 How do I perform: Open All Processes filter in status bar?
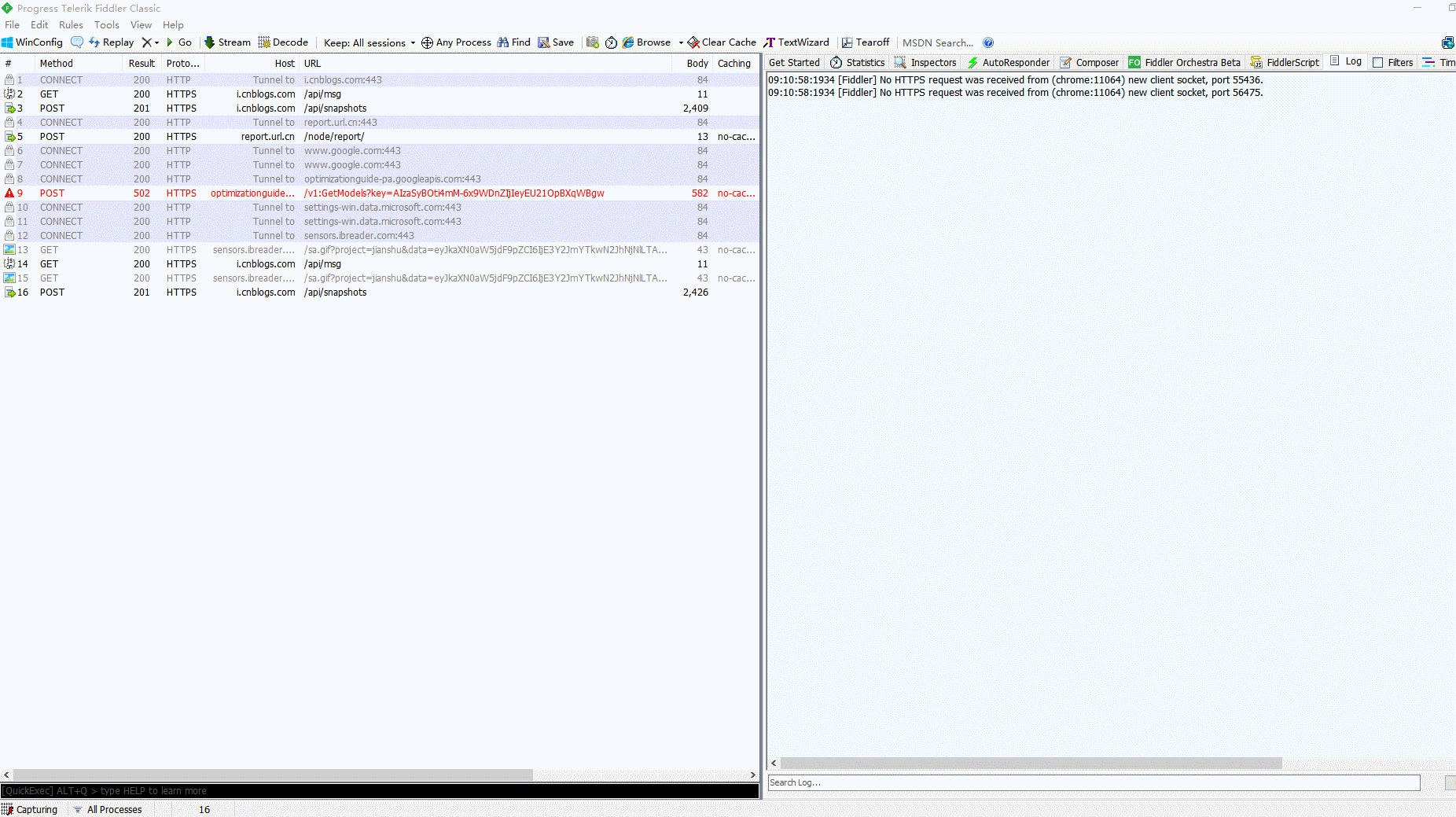click(x=108, y=809)
